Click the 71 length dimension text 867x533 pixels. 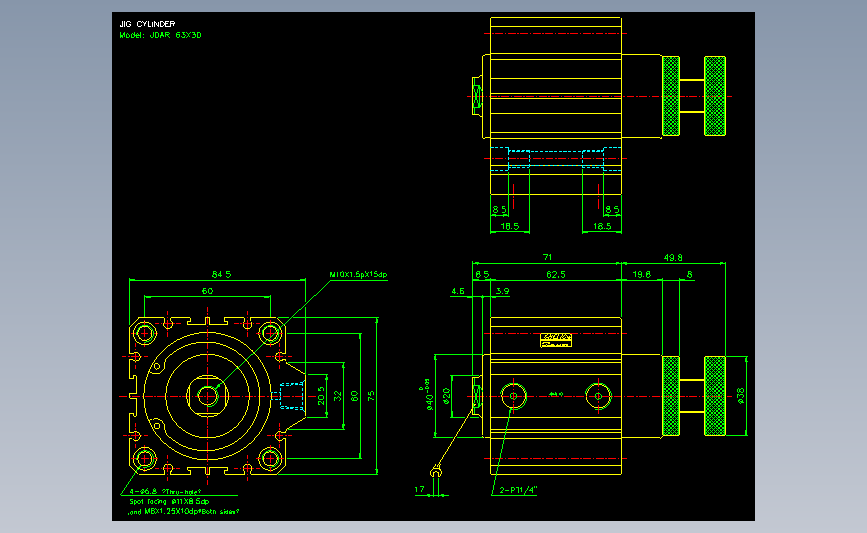click(547, 257)
